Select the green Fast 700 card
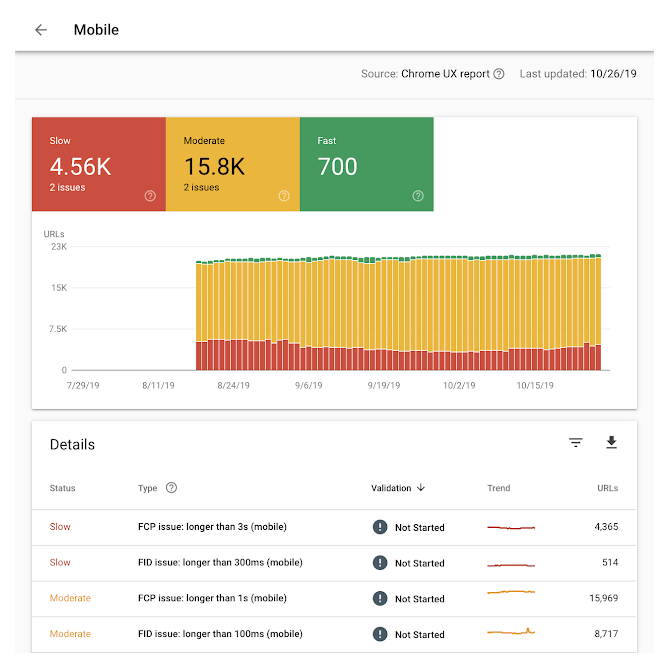This screenshot has height=660, width=672. [367, 164]
